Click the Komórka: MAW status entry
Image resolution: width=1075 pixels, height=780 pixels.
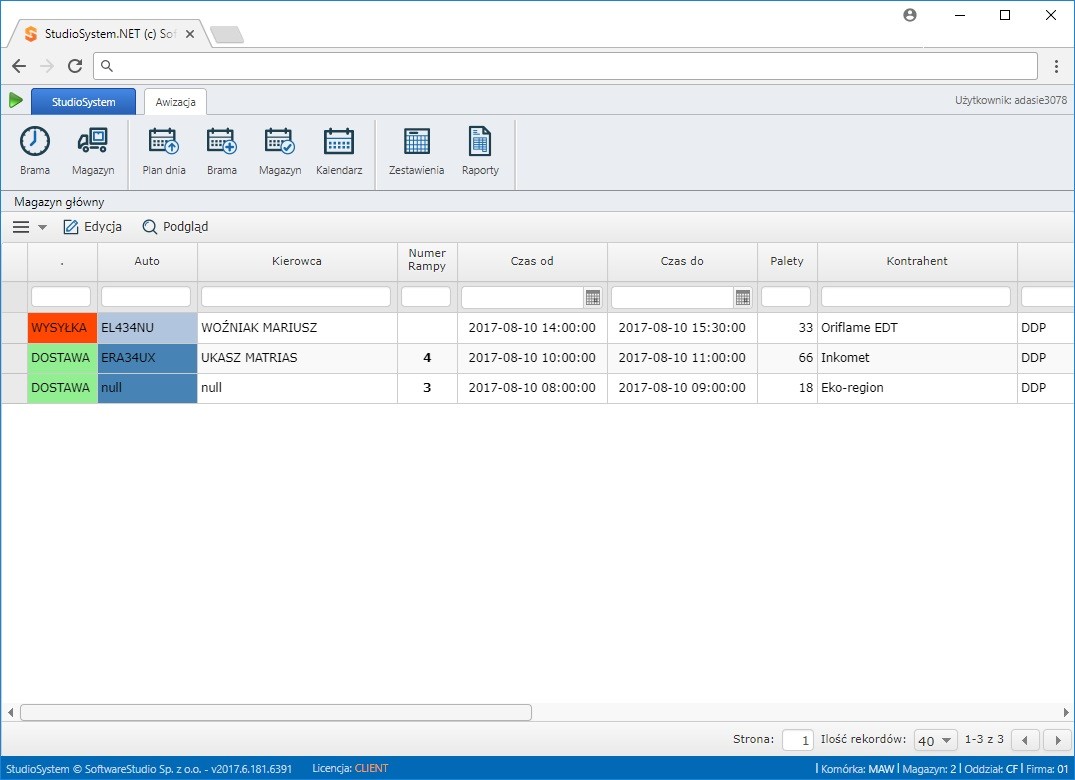pos(857,769)
